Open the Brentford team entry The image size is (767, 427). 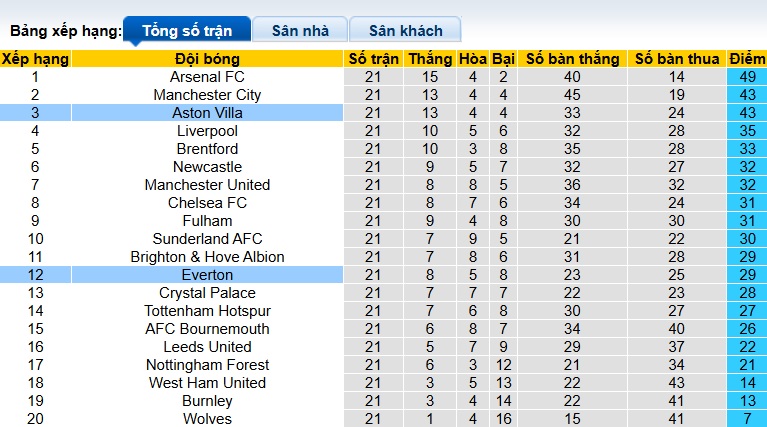[207, 149]
